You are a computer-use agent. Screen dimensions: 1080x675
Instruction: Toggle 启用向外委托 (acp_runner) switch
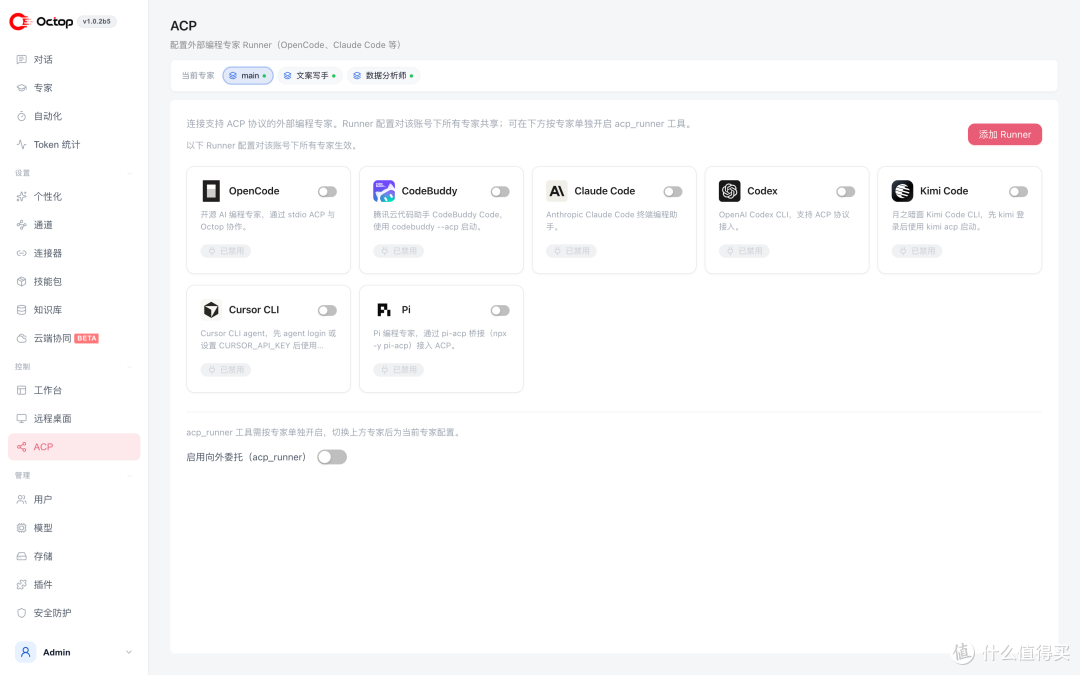(x=332, y=457)
